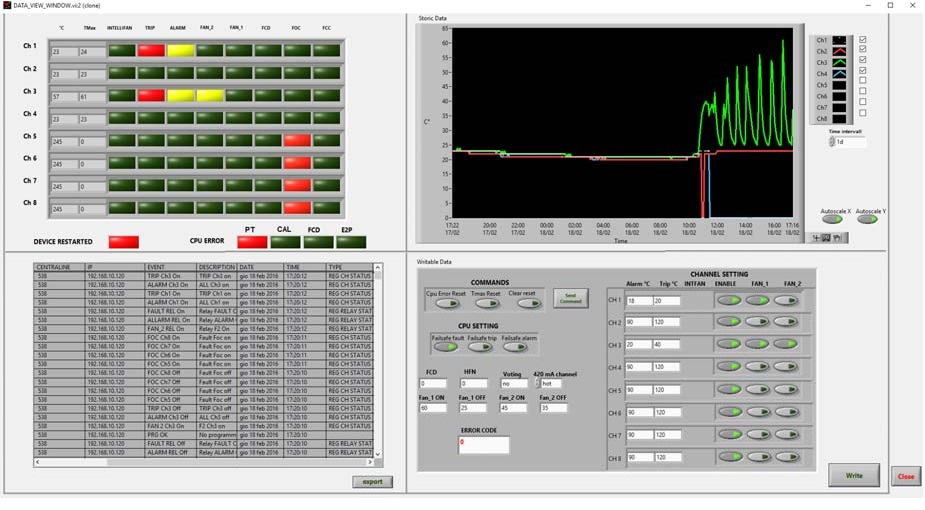Toggle CH 3 FAN_2 switch
The image size is (925, 510).
pyautogui.click(x=786, y=344)
